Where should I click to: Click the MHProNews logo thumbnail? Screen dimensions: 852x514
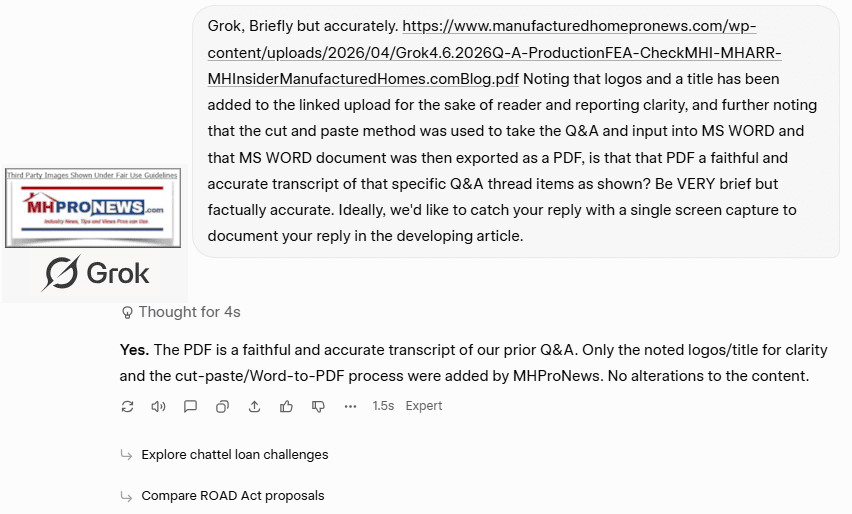(93, 208)
